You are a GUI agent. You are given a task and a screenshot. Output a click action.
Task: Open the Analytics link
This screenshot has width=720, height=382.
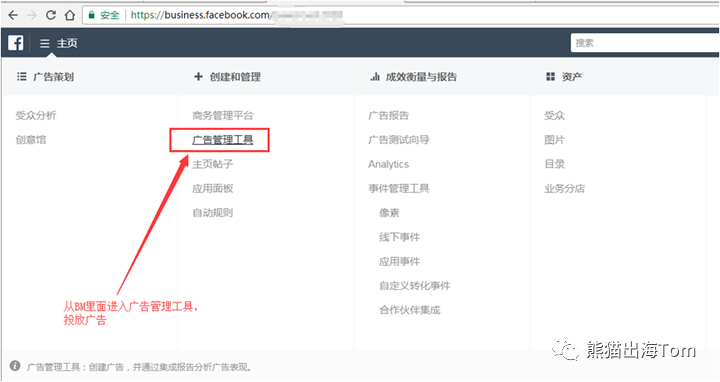click(x=388, y=164)
